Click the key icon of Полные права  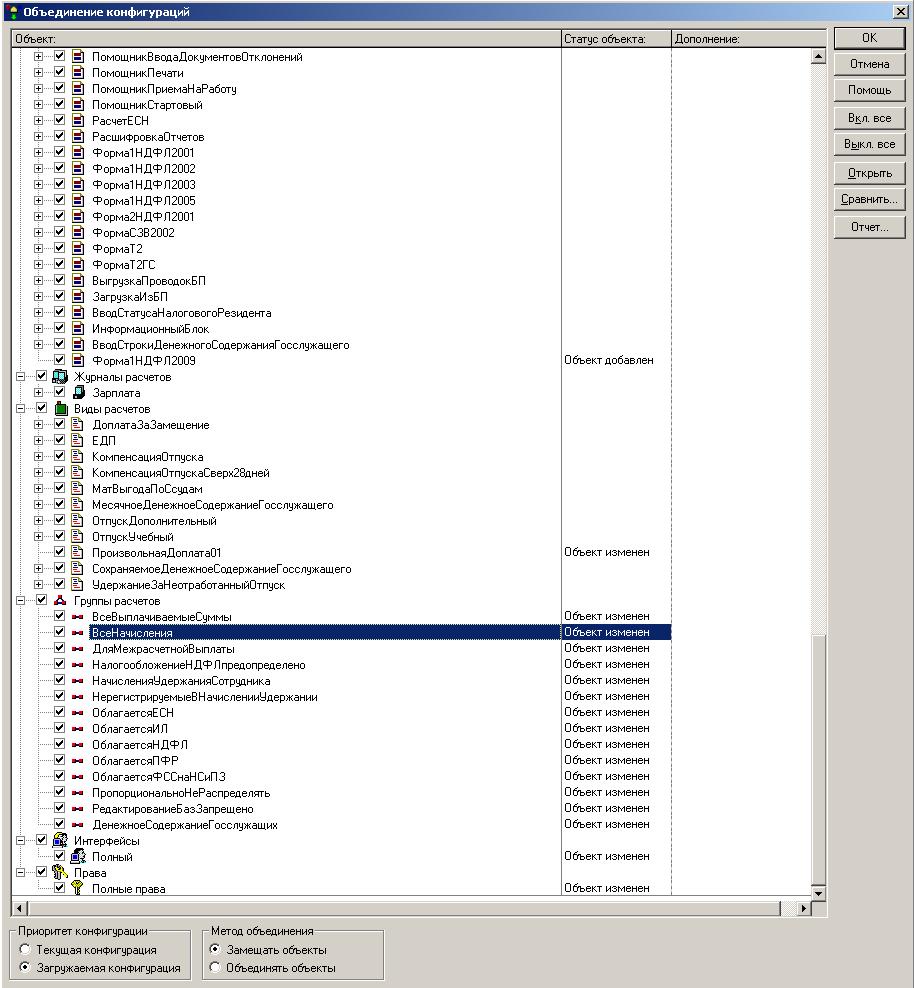click(77, 888)
